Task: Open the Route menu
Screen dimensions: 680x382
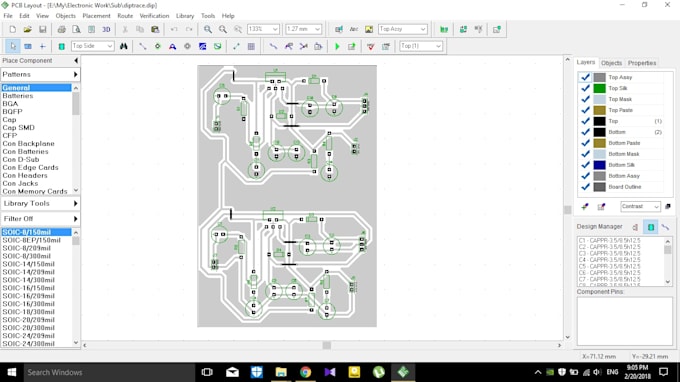Action: point(125,16)
